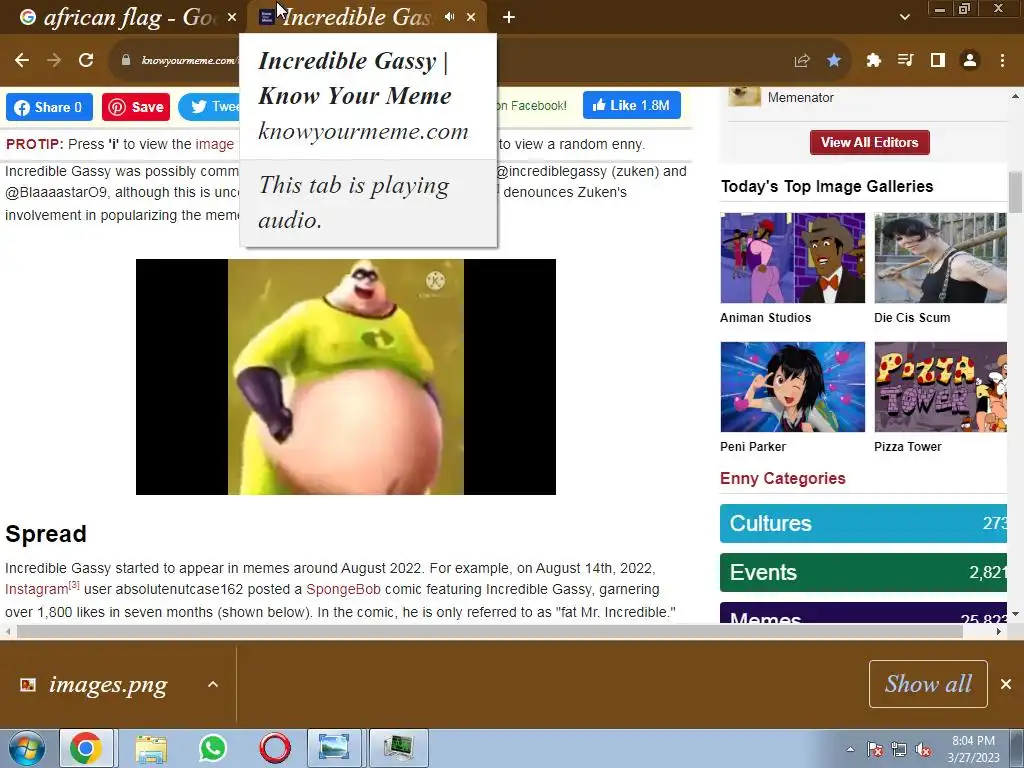This screenshot has width=1024, height=768.
Task: Click the Chrome taskbar icon
Action: [x=86, y=748]
